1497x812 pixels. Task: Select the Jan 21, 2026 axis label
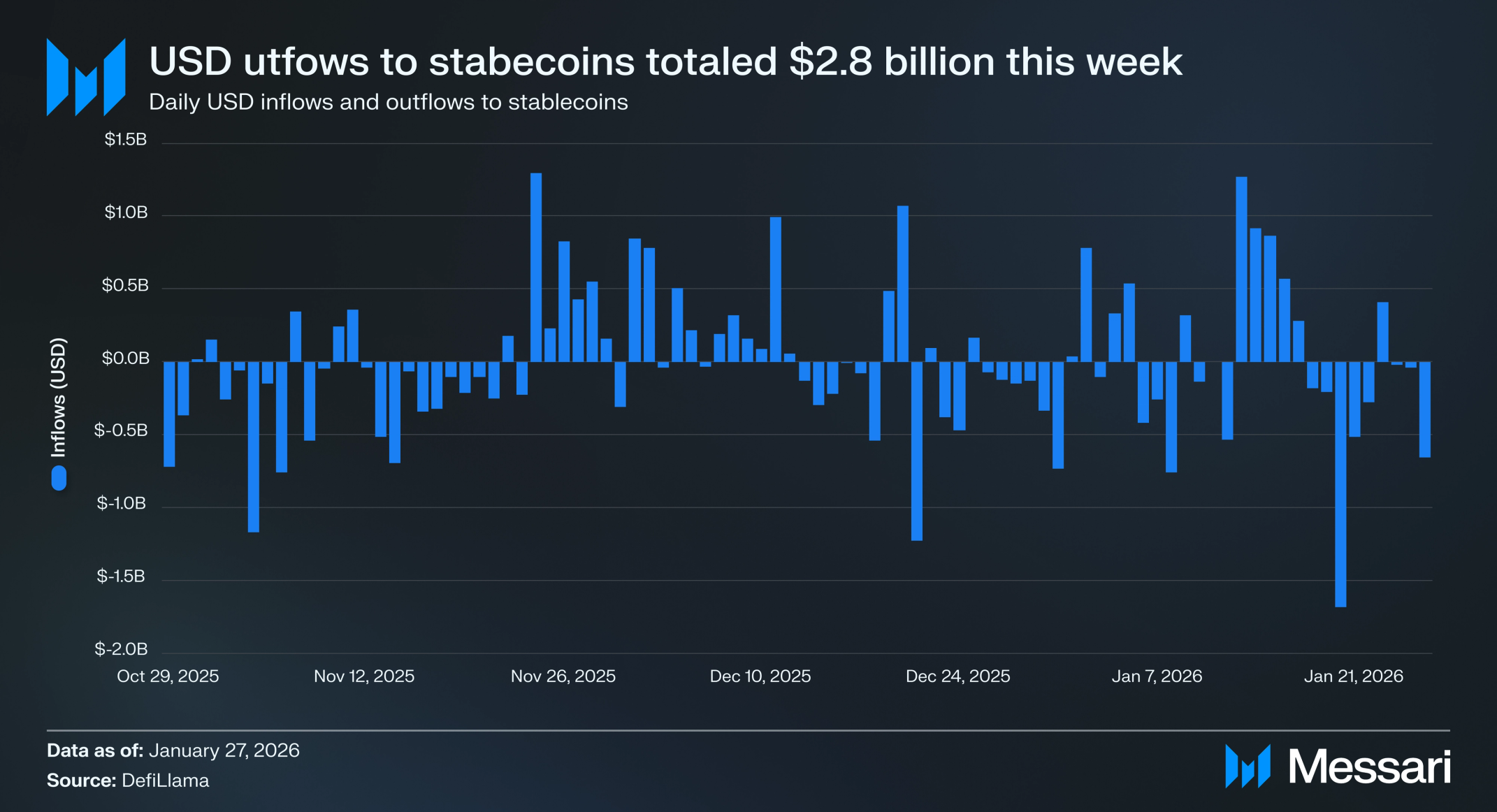[x=1354, y=676]
